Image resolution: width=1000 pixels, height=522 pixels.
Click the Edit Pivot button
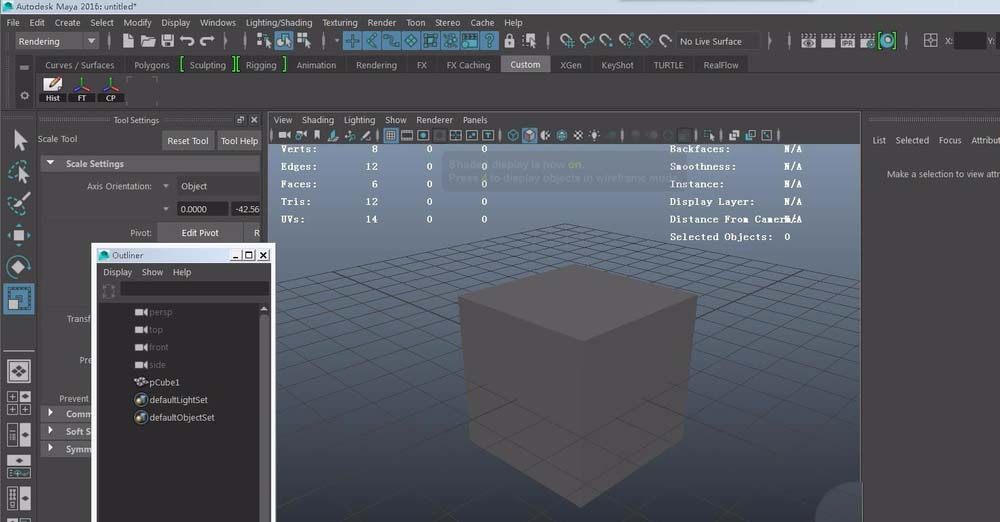200,233
